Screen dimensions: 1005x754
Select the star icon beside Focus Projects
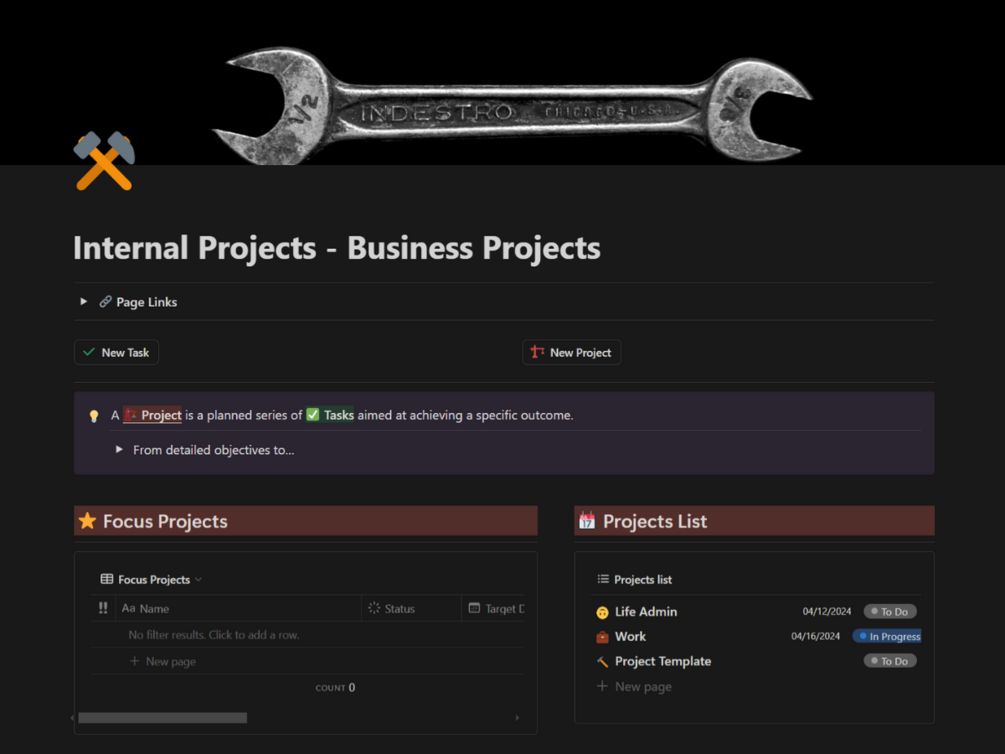88,520
